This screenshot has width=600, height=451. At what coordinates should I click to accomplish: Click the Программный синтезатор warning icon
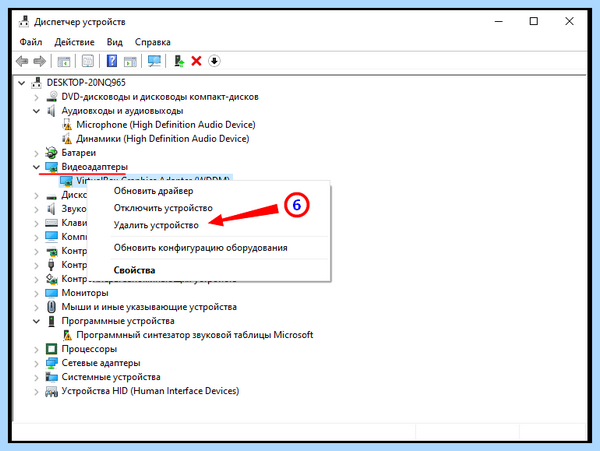point(67,335)
